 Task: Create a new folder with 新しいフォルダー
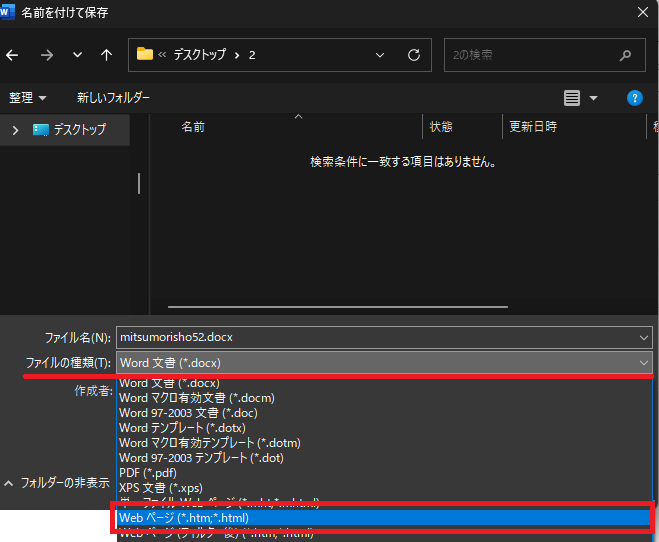tap(113, 98)
